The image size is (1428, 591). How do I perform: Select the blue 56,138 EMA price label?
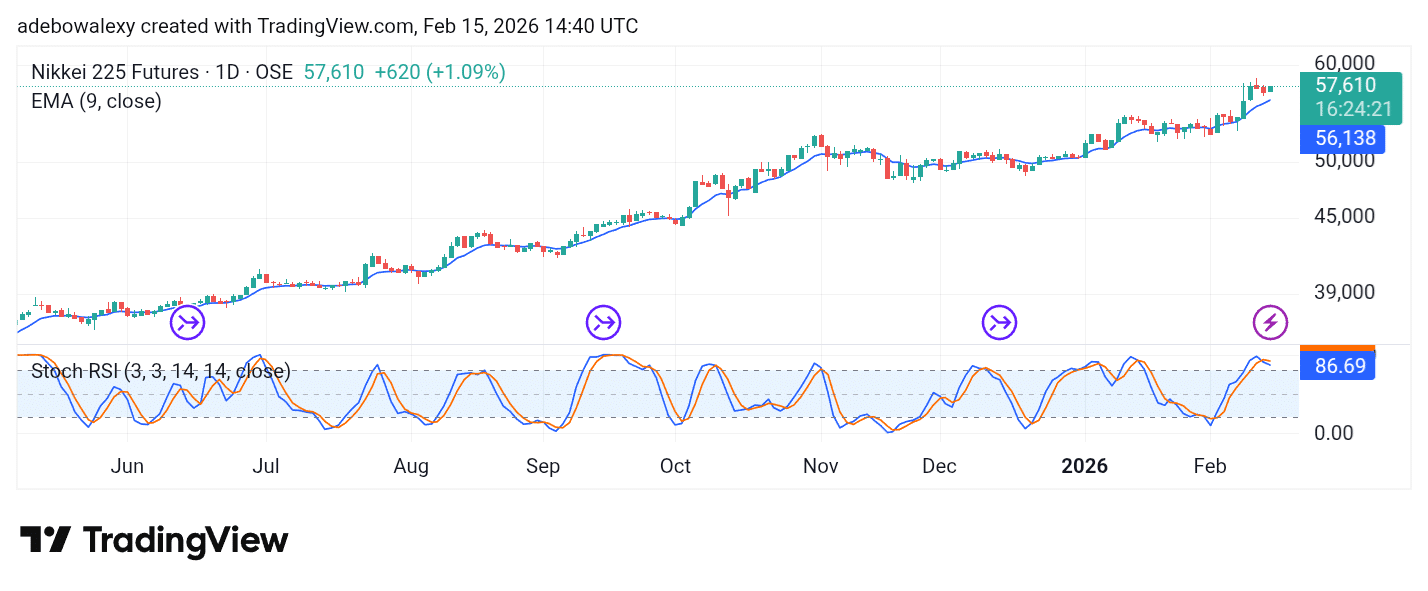pyautogui.click(x=1342, y=138)
